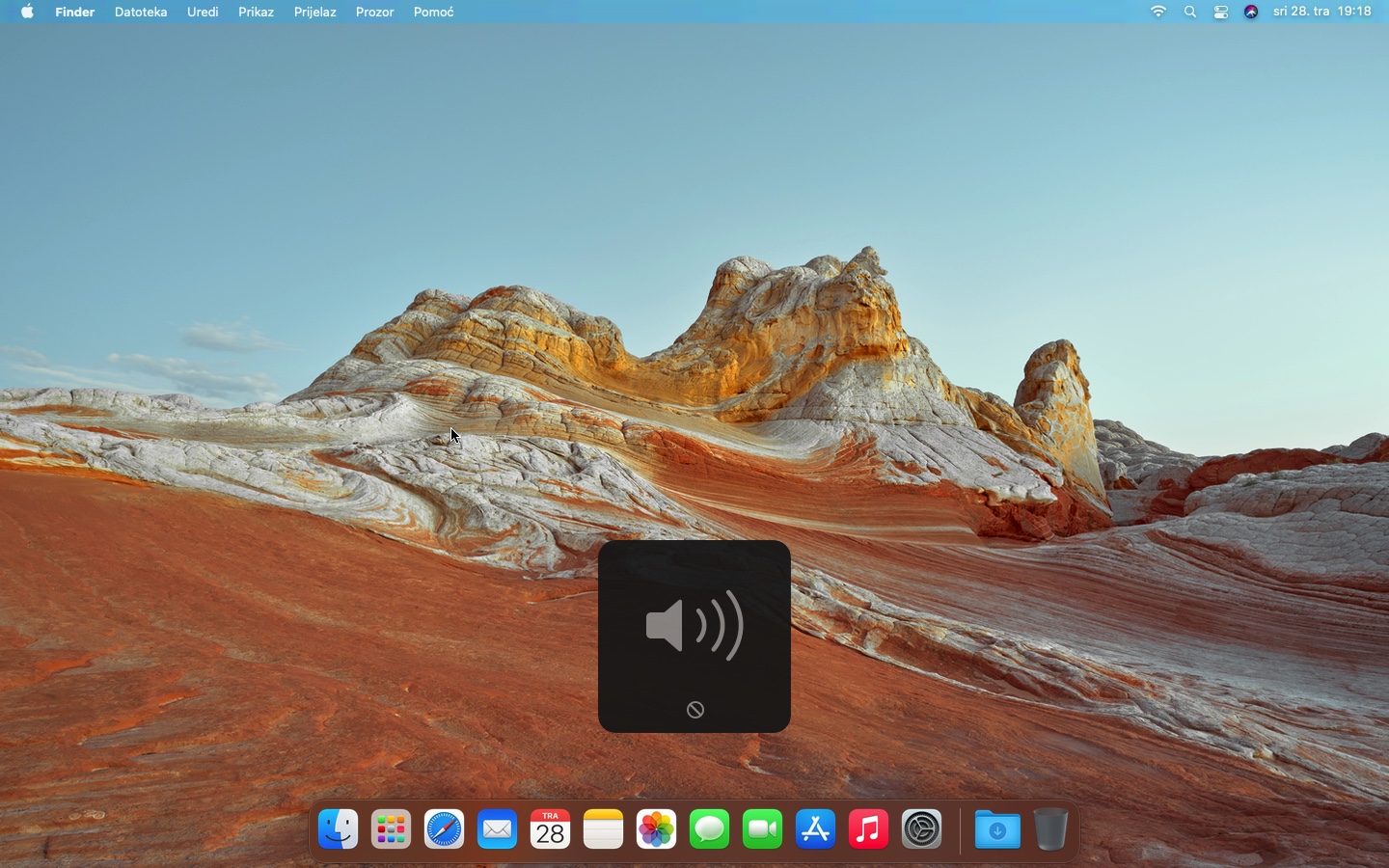Open Messages from the Dock
This screenshot has width=1389, height=868.
[710, 829]
